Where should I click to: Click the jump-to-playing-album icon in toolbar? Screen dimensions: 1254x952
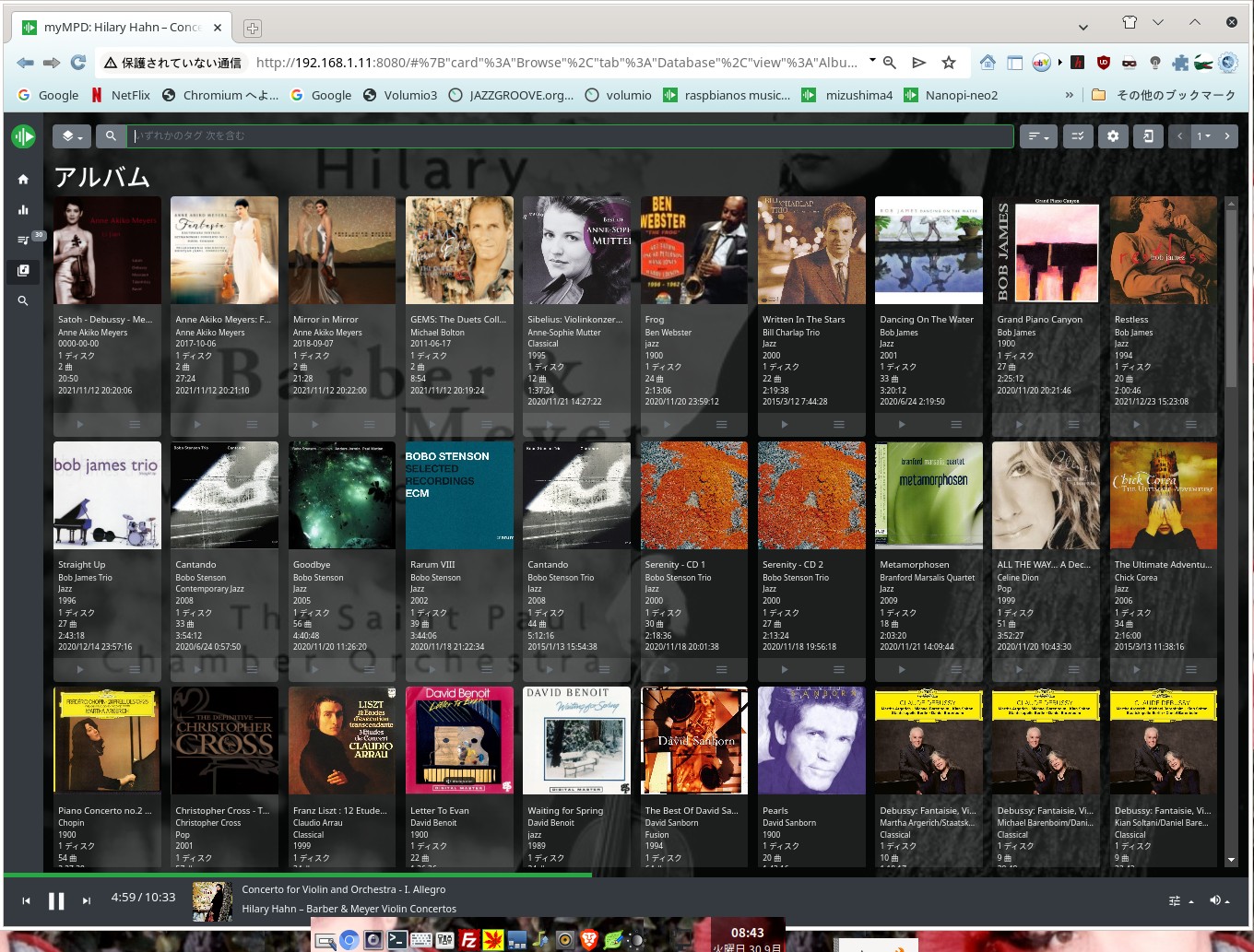(1148, 136)
